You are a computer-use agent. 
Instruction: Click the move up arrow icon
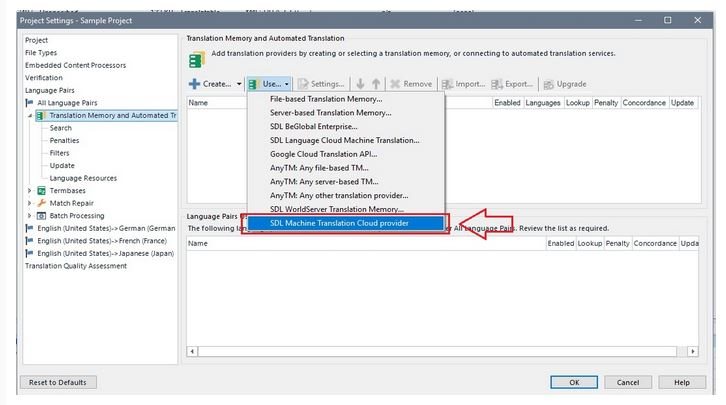point(376,84)
